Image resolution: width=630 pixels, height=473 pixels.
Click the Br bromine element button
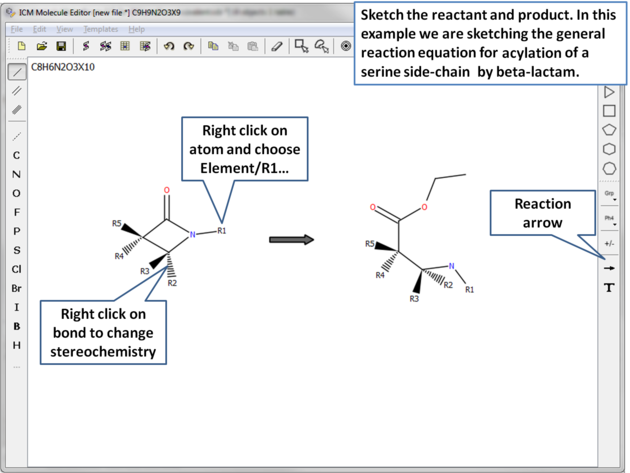click(x=16, y=288)
